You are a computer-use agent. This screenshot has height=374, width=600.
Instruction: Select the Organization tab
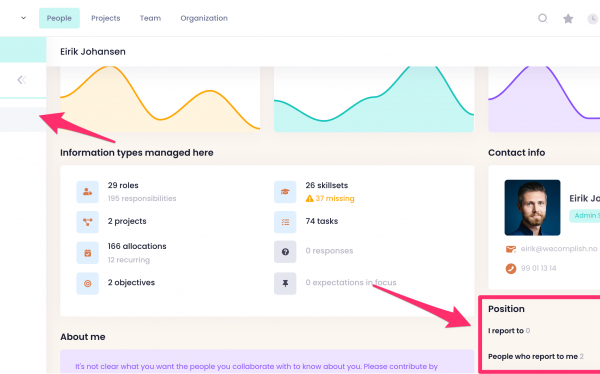pos(204,18)
